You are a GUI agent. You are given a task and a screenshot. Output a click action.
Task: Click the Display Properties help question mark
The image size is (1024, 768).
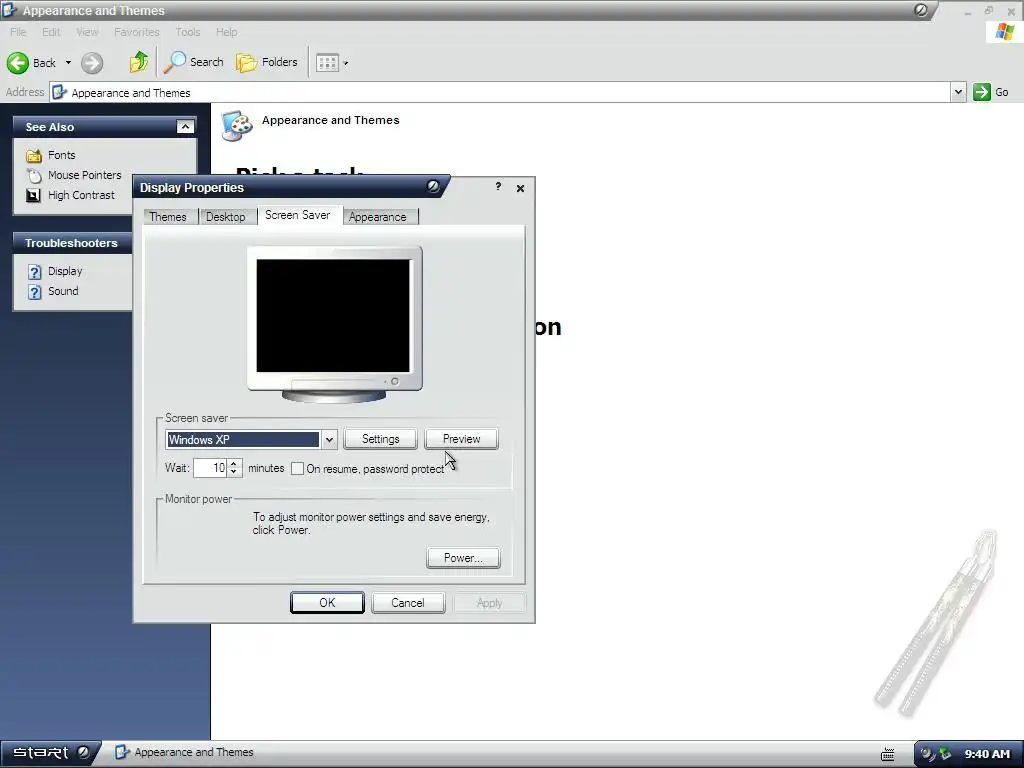pos(498,187)
